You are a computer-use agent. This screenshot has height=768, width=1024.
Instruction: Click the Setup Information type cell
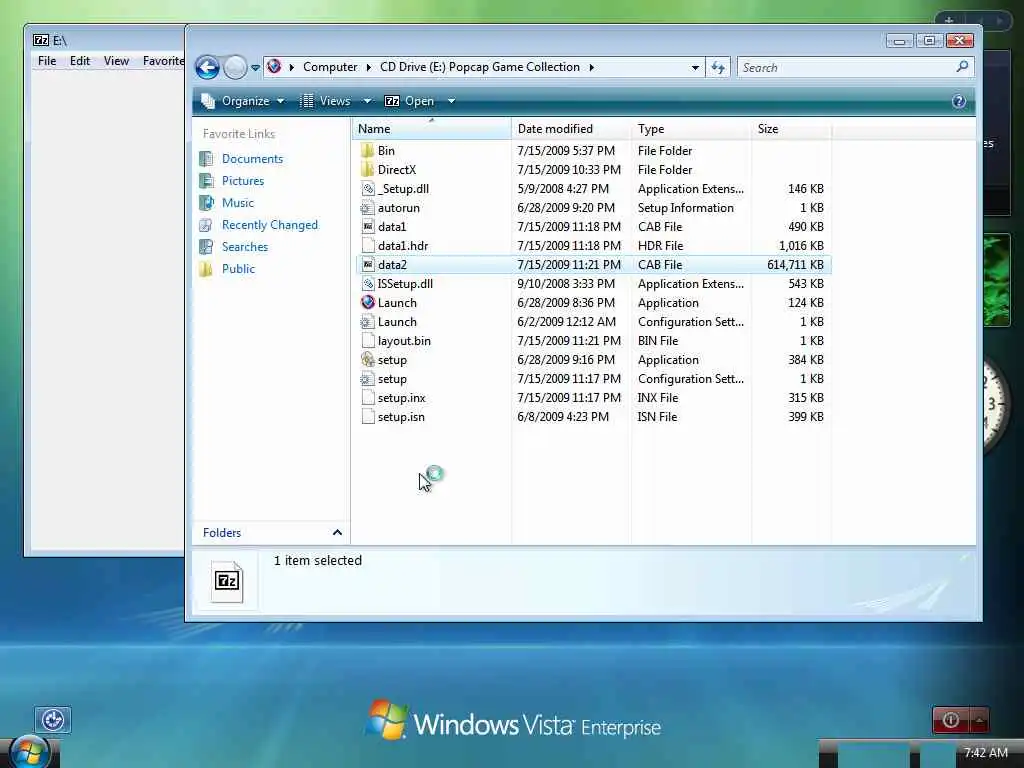(686, 208)
